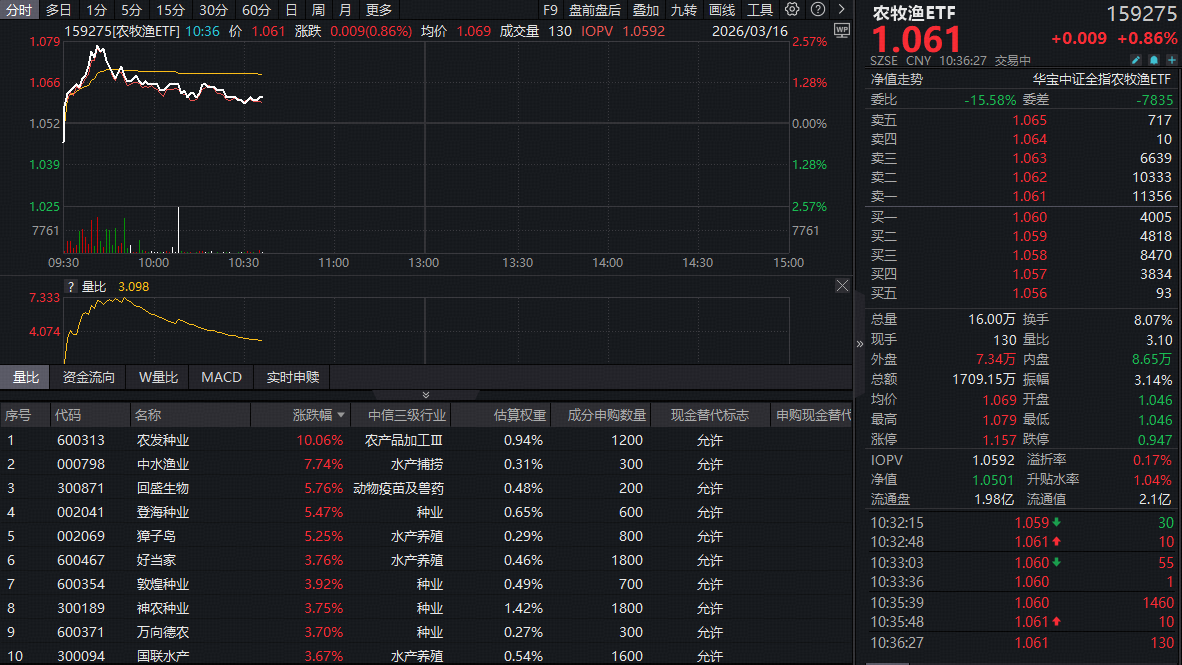
Task: Enable the 叠加 chart overlay
Action: [x=643, y=9]
